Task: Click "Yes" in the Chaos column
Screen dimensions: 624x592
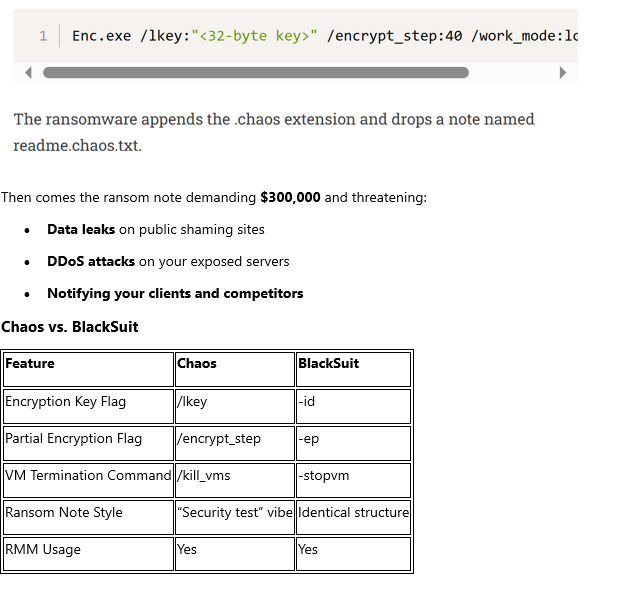Action: coord(235,554)
